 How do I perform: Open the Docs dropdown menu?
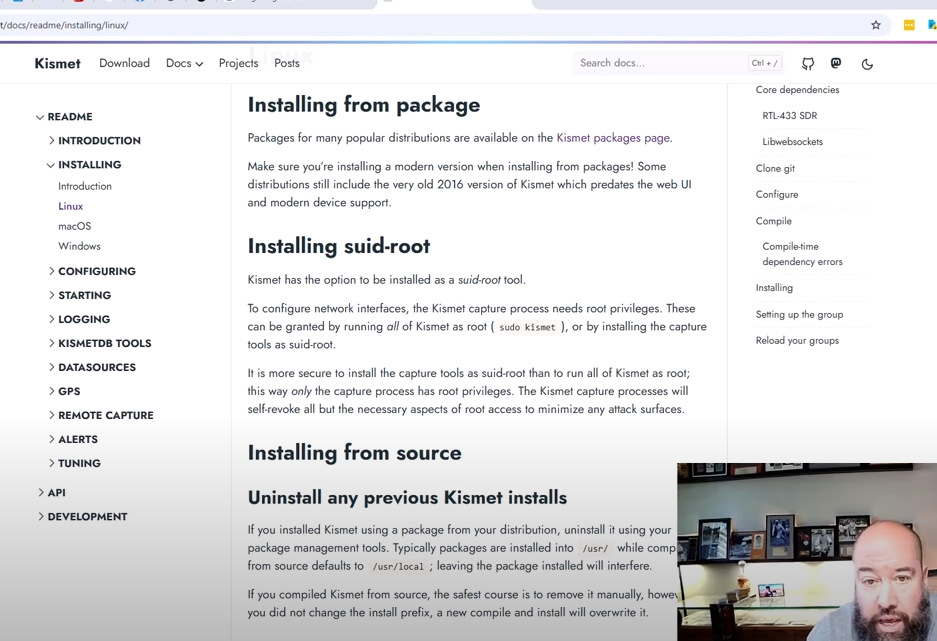point(184,63)
